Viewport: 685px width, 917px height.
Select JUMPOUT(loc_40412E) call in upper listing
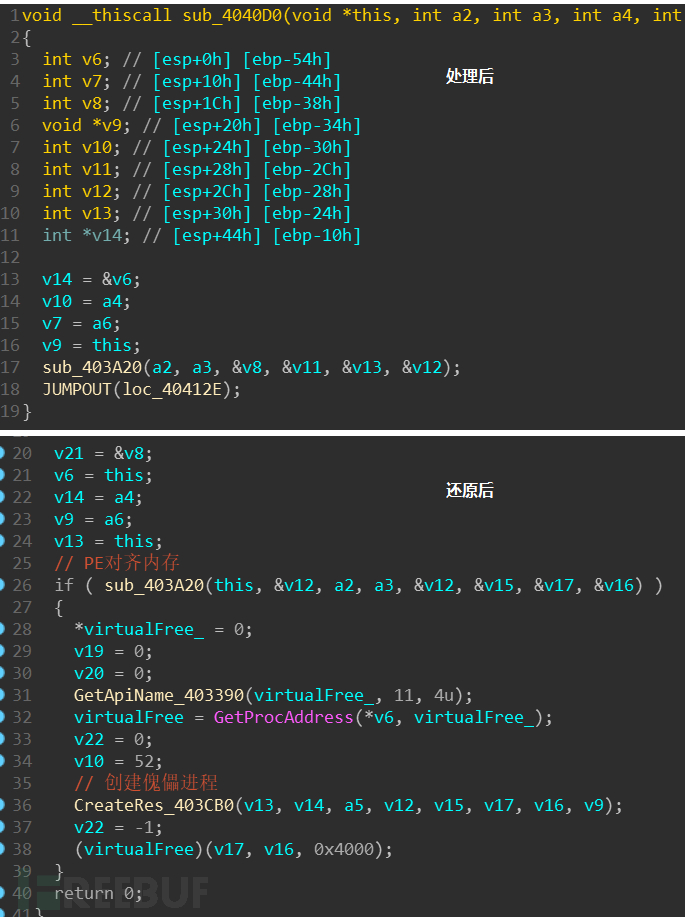tap(141, 389)
